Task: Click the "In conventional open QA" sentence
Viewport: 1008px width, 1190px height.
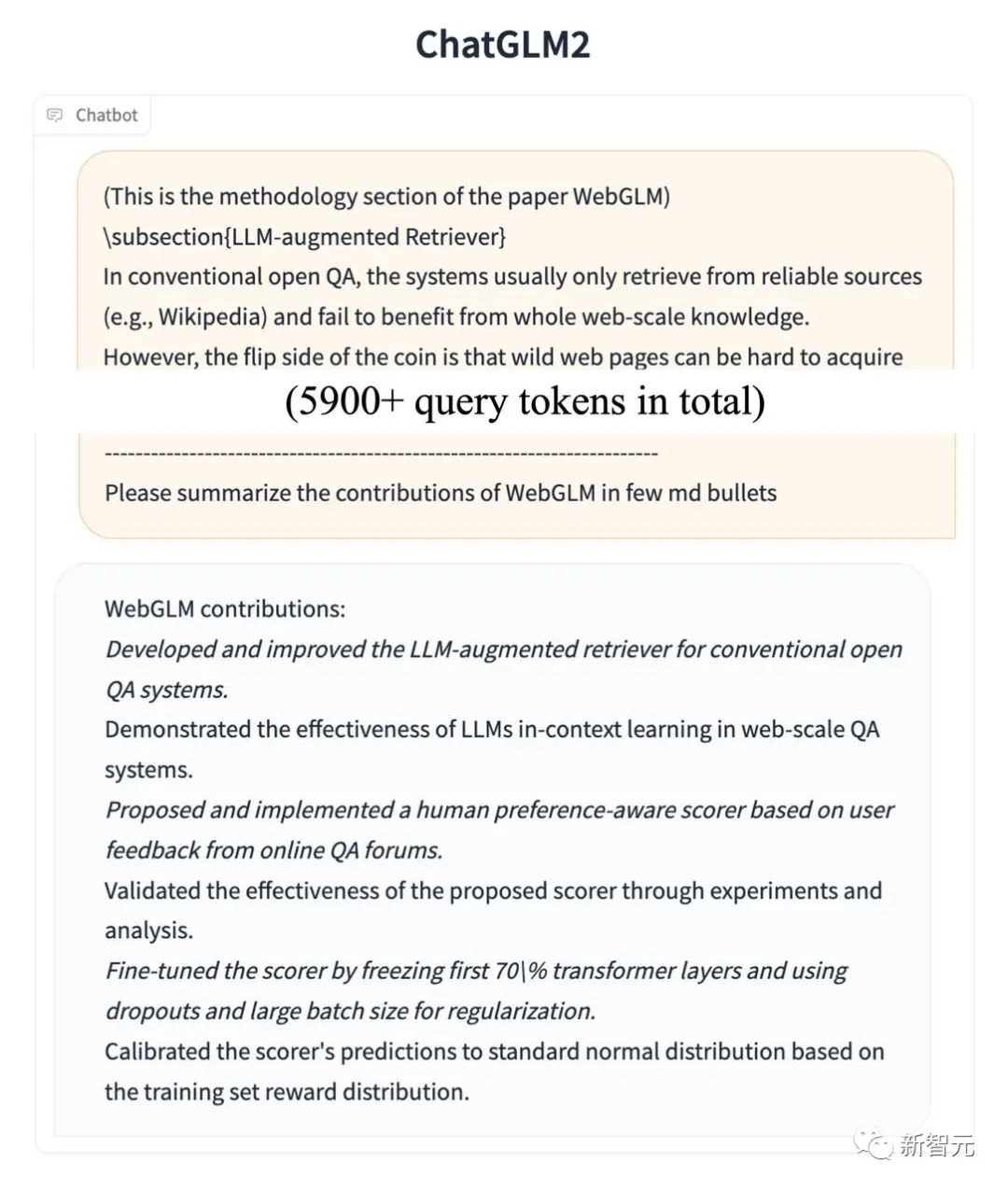Action: coord(512,276)
